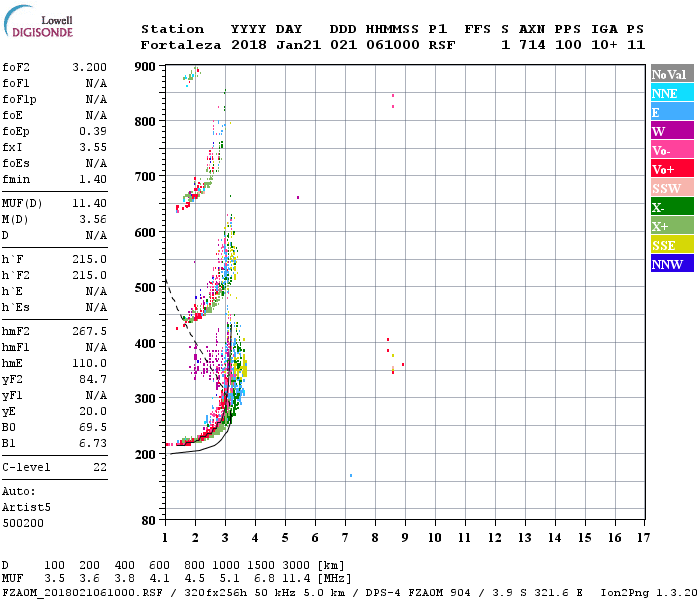700x600 pixels.
Task: Click the MUF(D) value 11.40
Action: [89, 203]
